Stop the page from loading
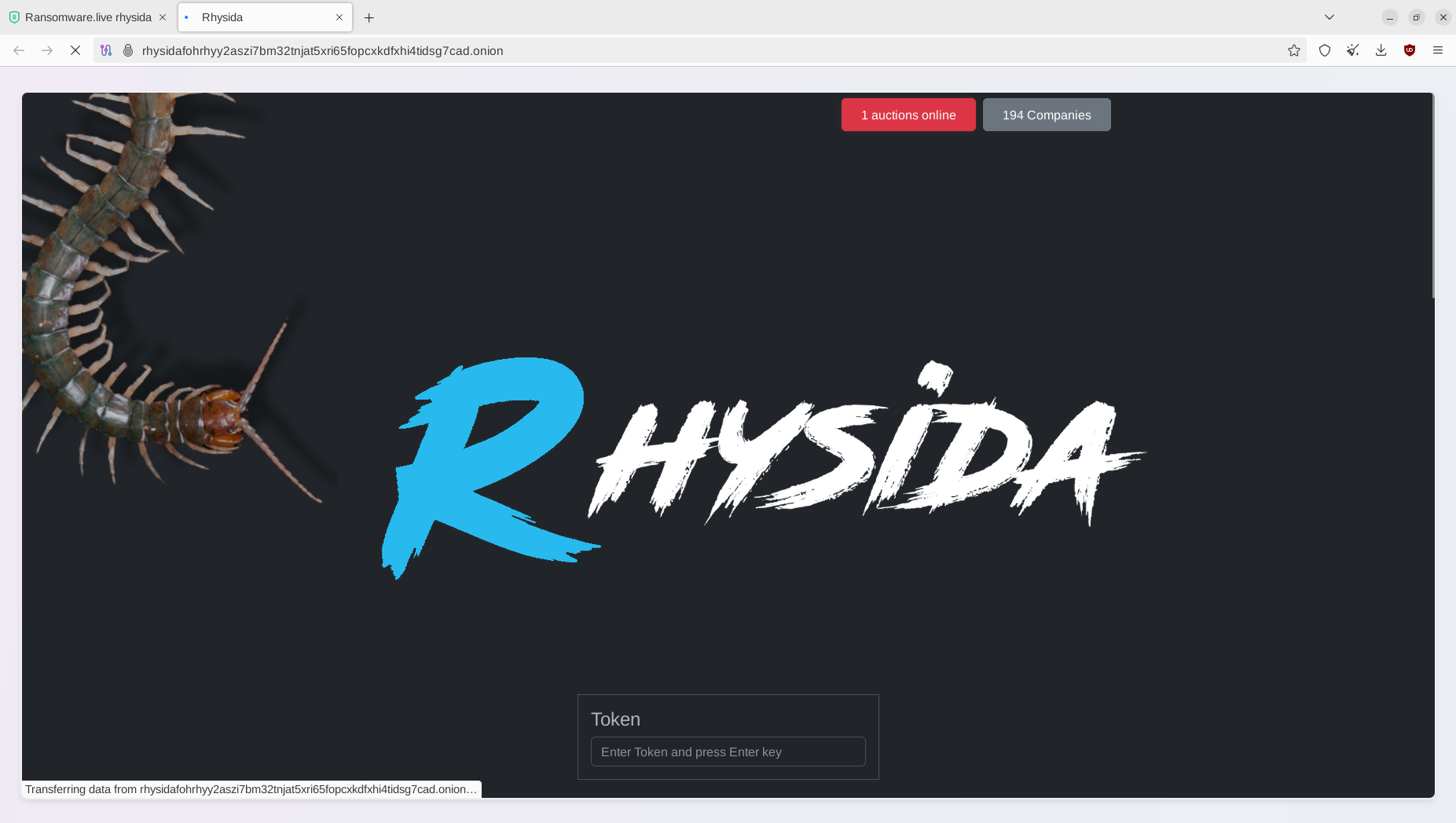The width and height of the screenshot is (1456, 823). [x=75, y=50]
